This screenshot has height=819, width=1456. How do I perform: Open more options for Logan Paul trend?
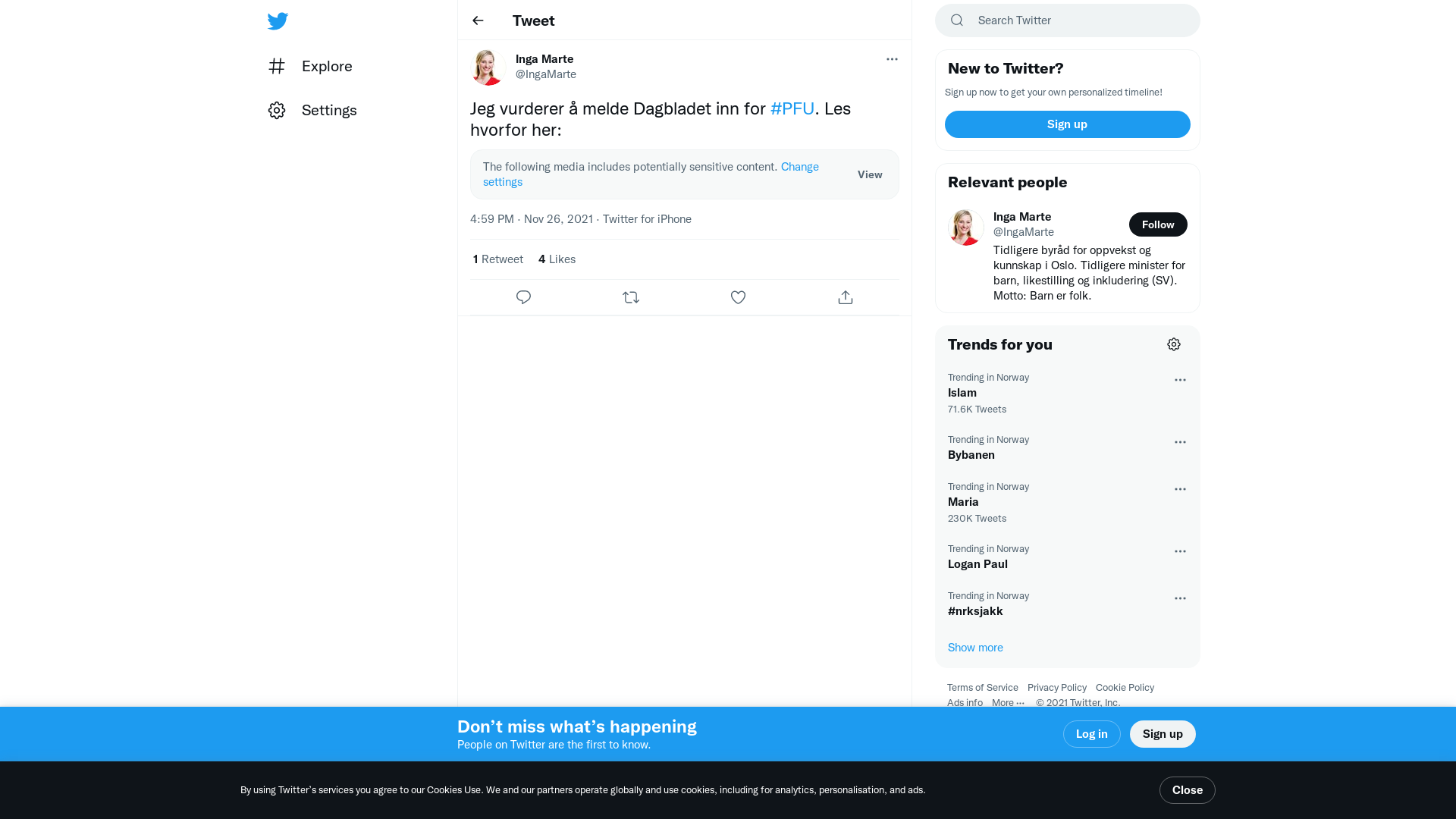[1180, 551]
